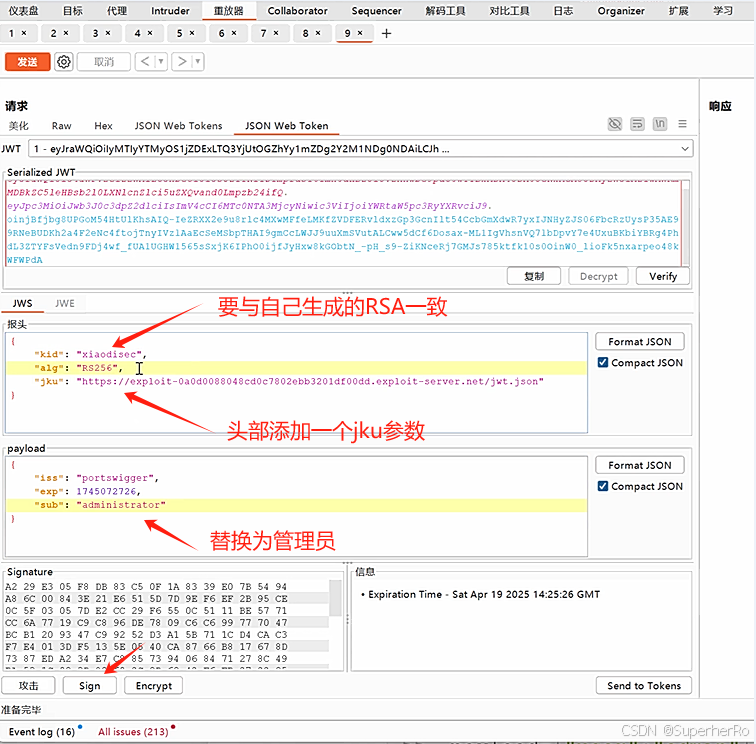The height and width of the screenshot is (744, 756).
Task: Click the 复制 copy button
Action: pos(534,276)
